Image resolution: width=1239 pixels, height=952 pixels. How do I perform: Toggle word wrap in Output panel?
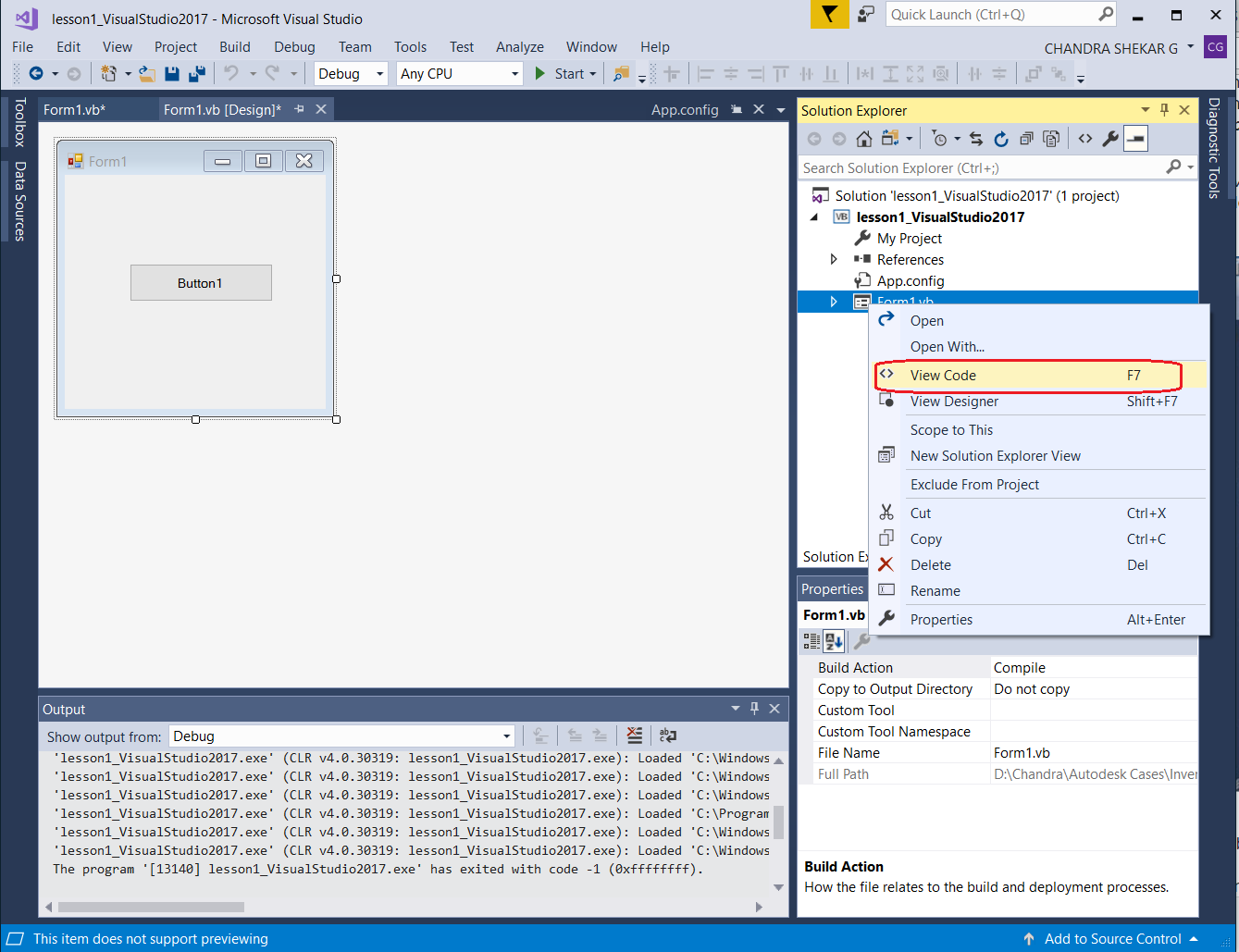(x=668, y=736)
